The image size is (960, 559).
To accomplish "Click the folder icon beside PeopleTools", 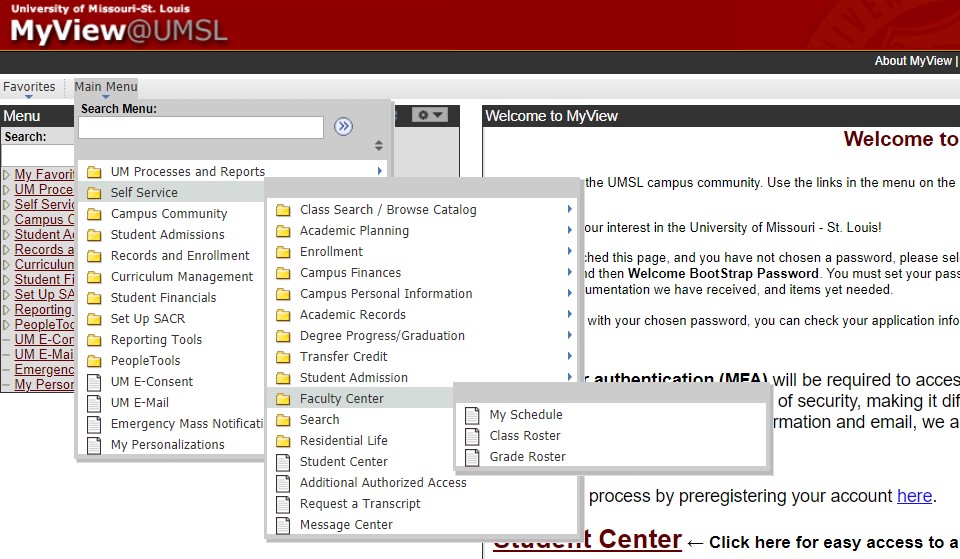I will pos(94,361).
